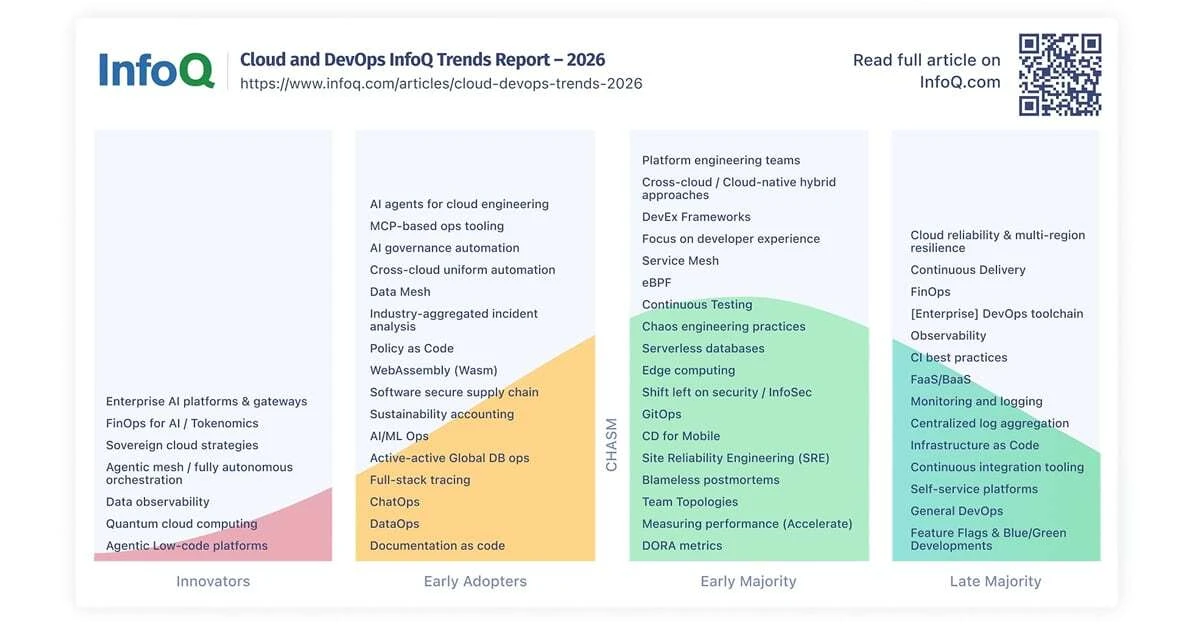The height and width of the screenshot is (630, 1200).
Task: Click '[Enterprise] DevOps toolchain'
Action: click(x=997, y=314)
